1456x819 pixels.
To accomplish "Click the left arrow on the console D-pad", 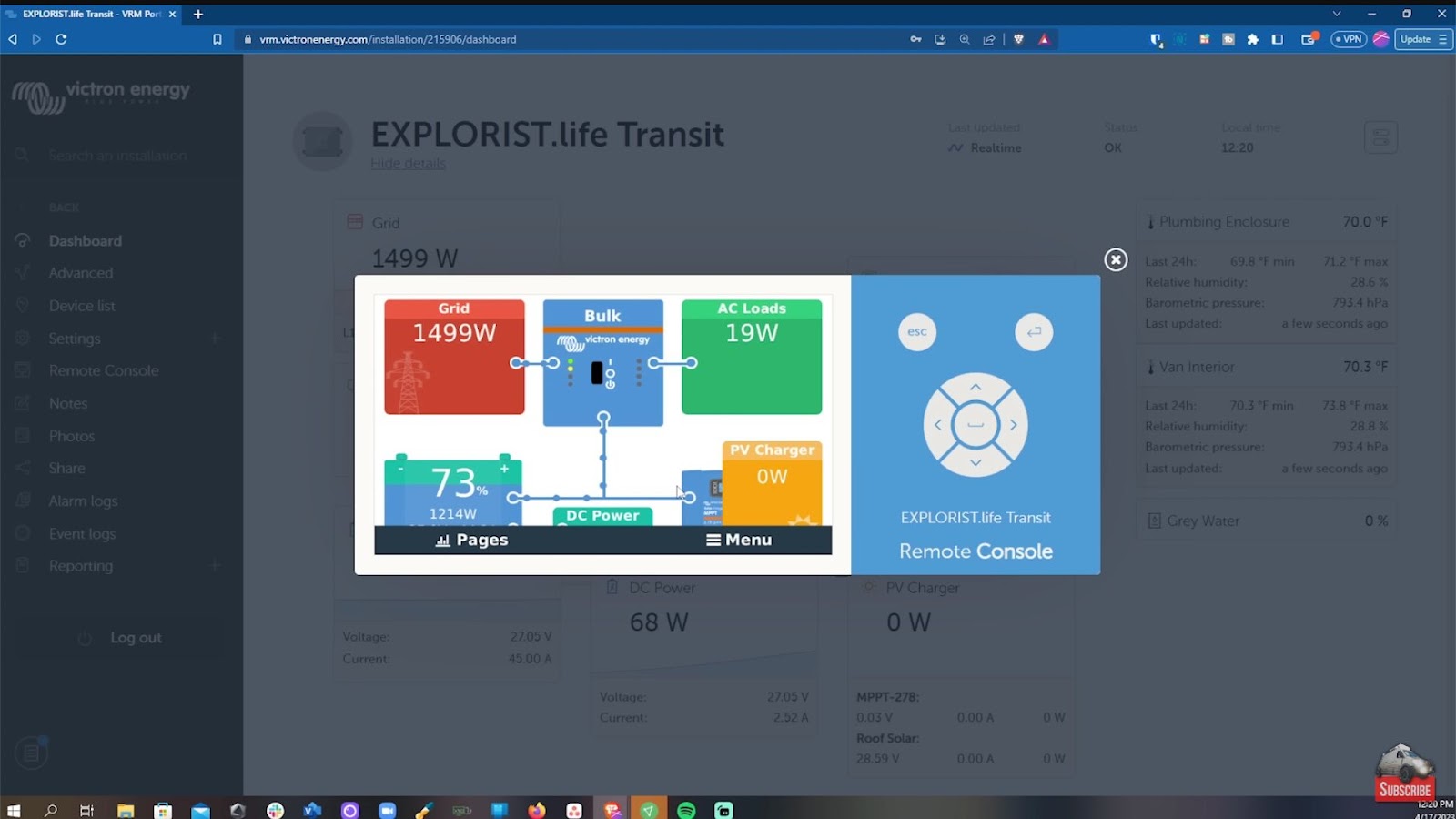I will click(x=937, y=425).
